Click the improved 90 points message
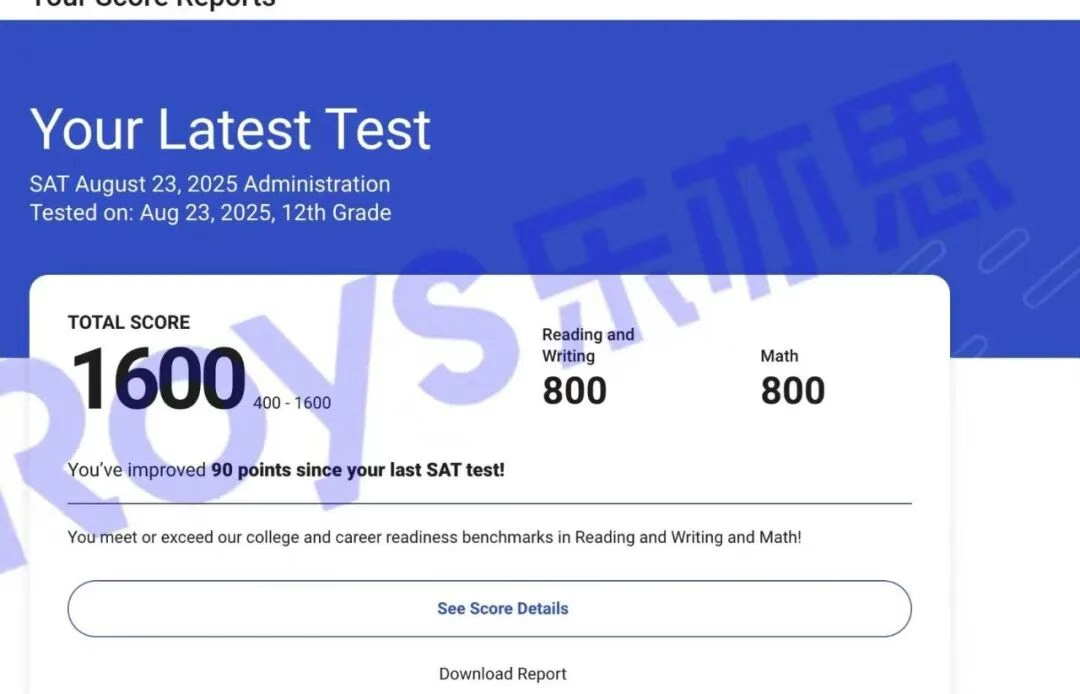This screenshot has height=694, width=1080. point(286,469)
